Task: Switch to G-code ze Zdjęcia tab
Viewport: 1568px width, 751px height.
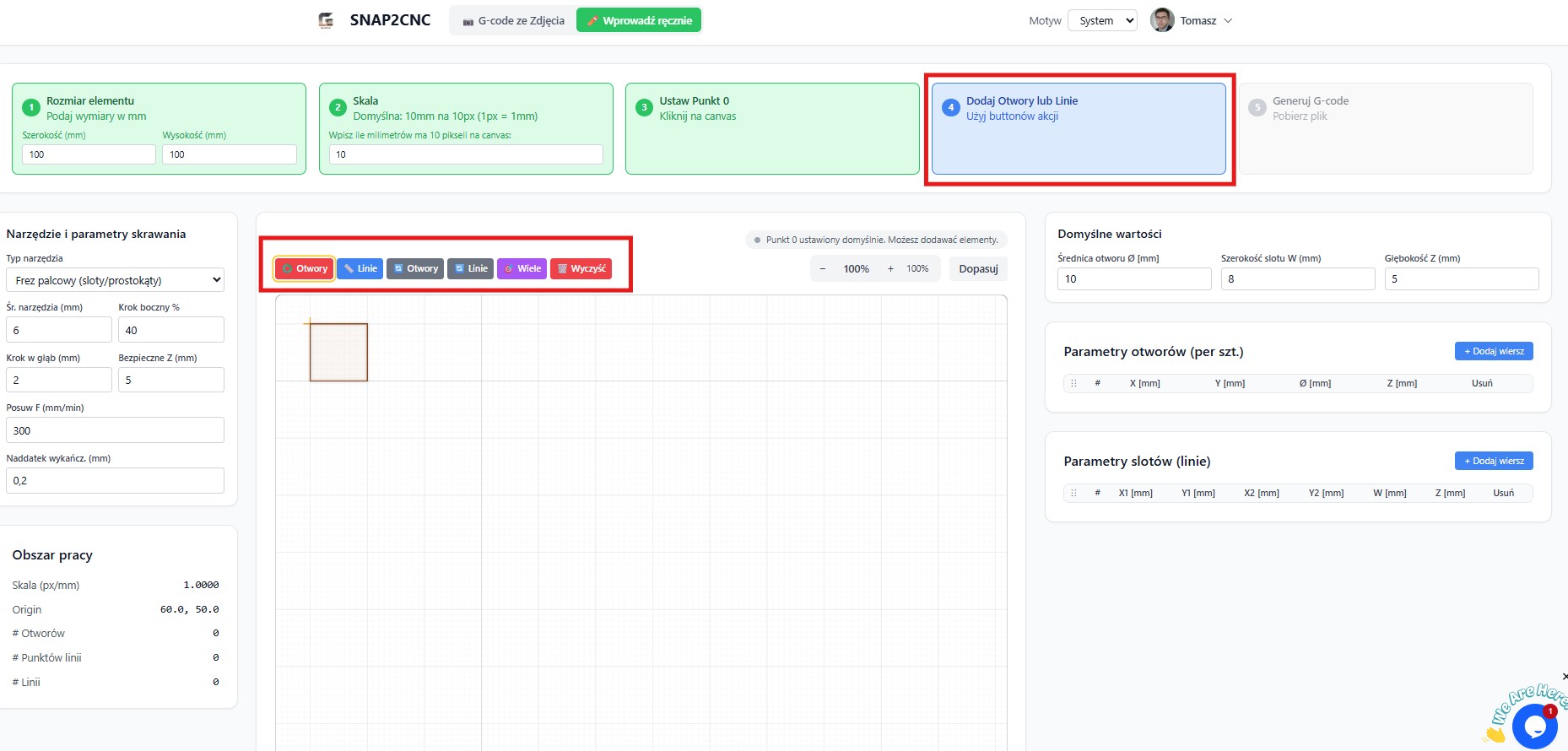Action: [x=513, y=20]
